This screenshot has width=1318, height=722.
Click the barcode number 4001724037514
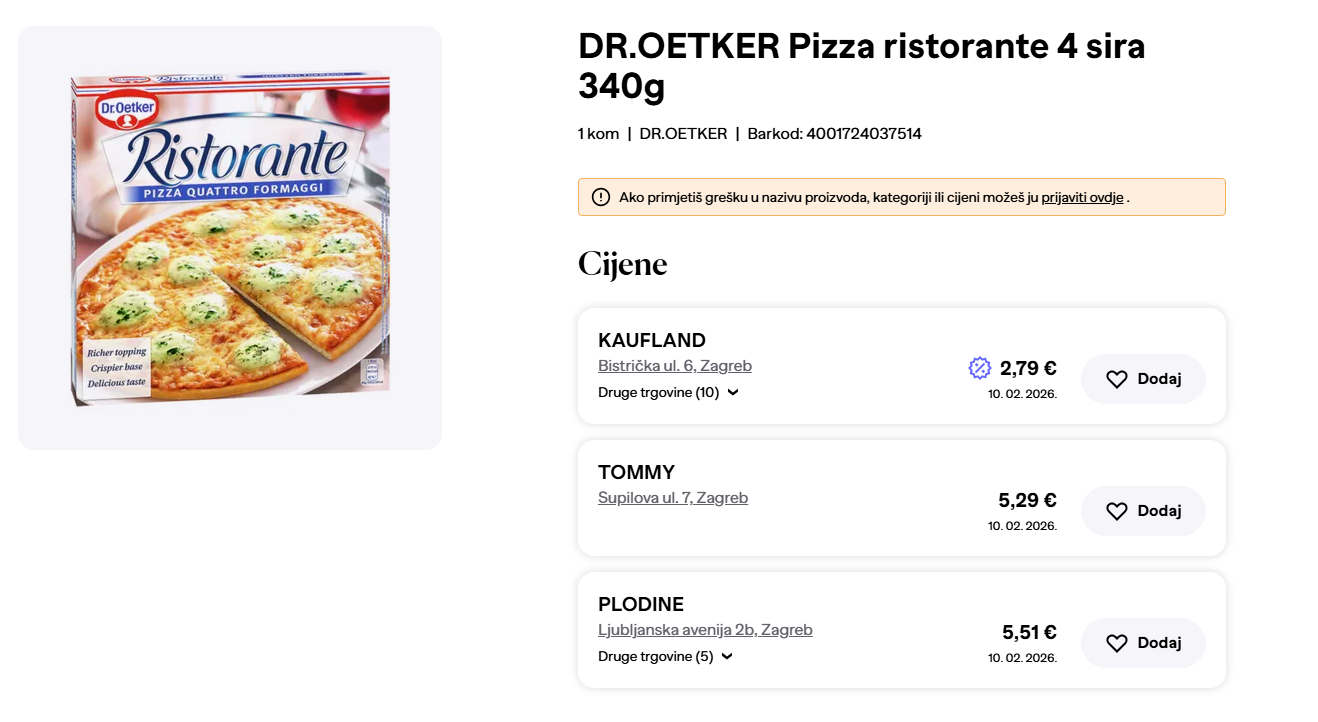coord(864,133)
